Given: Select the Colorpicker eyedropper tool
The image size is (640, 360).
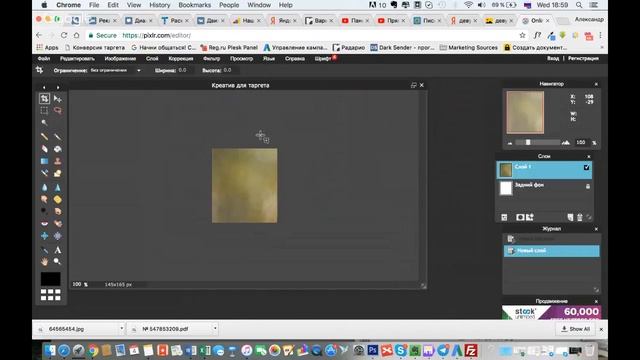Looking at the screenshot, I should [44, 250].
